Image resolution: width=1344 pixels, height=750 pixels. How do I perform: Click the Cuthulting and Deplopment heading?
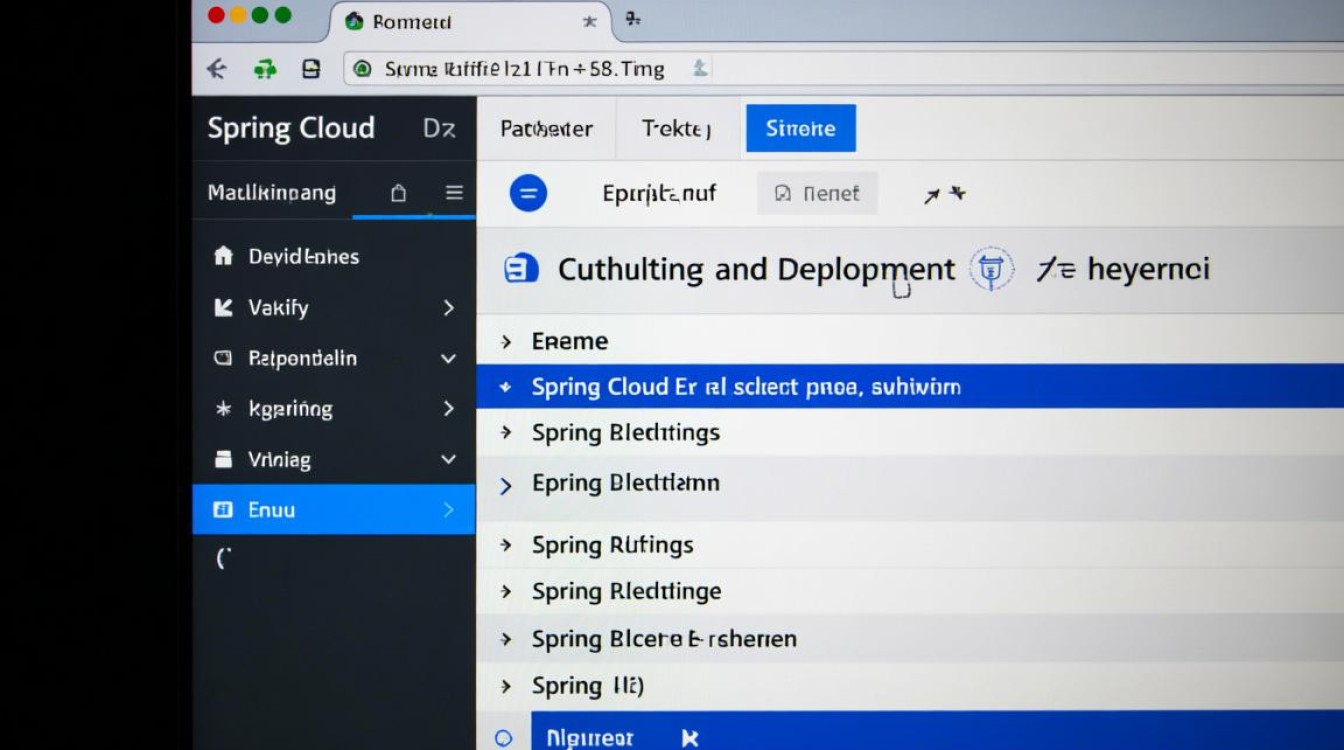[756, 270]
